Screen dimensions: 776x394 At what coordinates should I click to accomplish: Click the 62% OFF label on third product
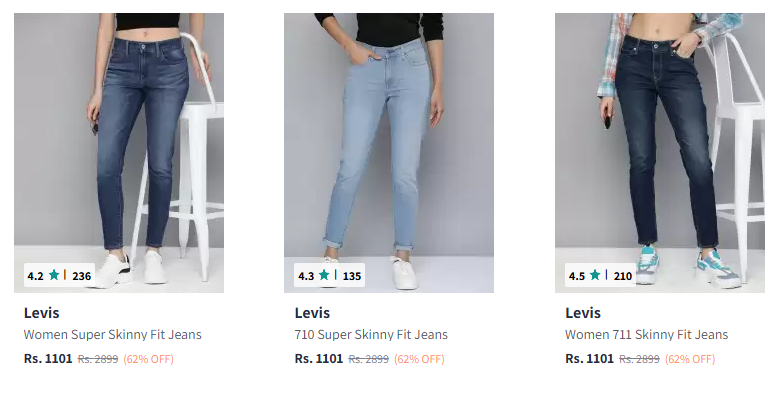click(690, 359)
